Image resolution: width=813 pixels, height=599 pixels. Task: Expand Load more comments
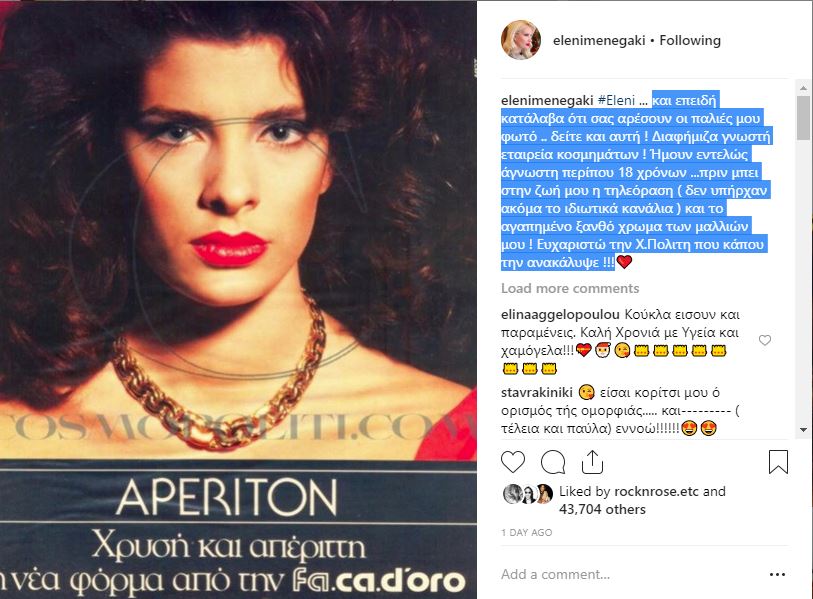[x=570, y=288]
